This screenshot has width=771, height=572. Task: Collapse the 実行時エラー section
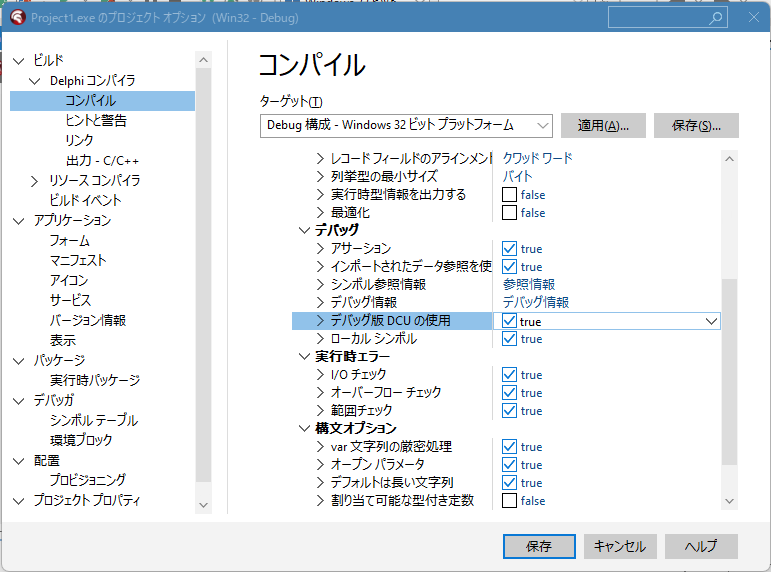305,357
